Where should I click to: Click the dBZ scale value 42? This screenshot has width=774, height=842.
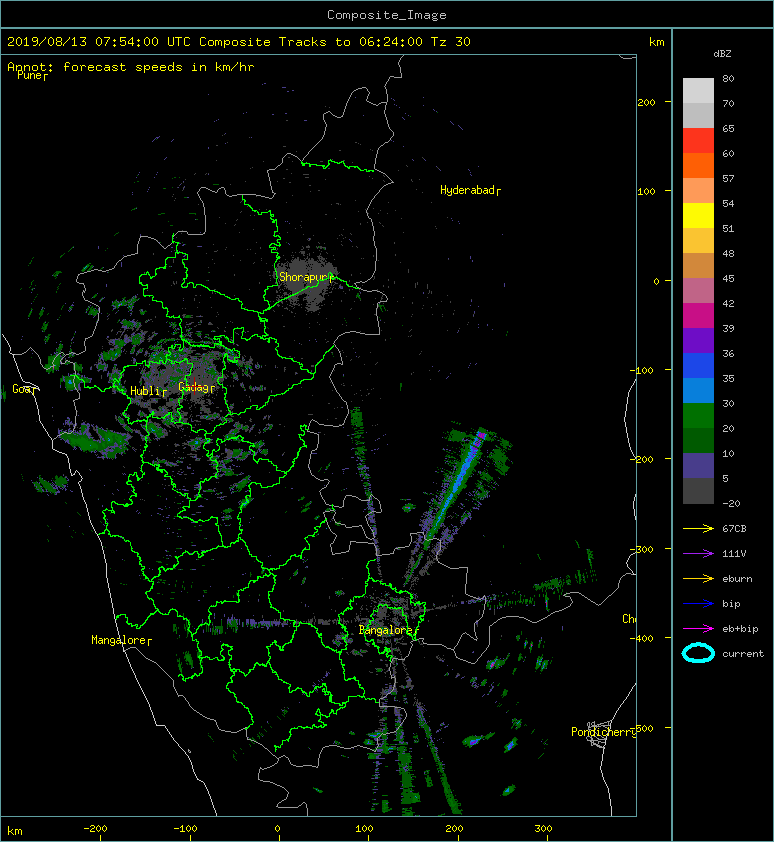click(x=728, y=303)
